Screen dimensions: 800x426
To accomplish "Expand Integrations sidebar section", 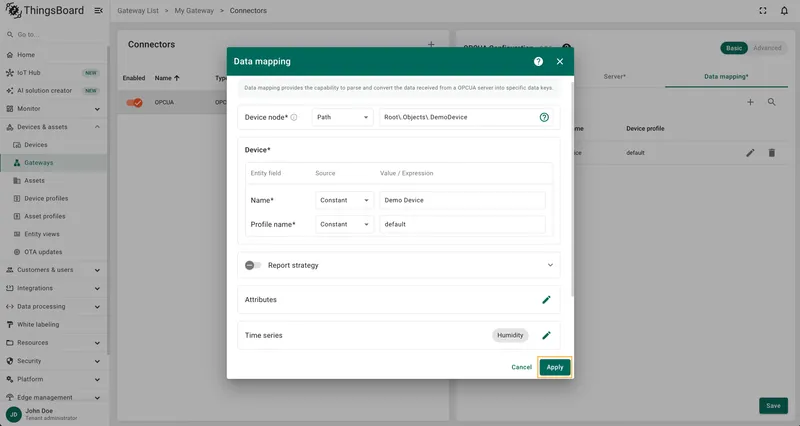I will (54, 288).
